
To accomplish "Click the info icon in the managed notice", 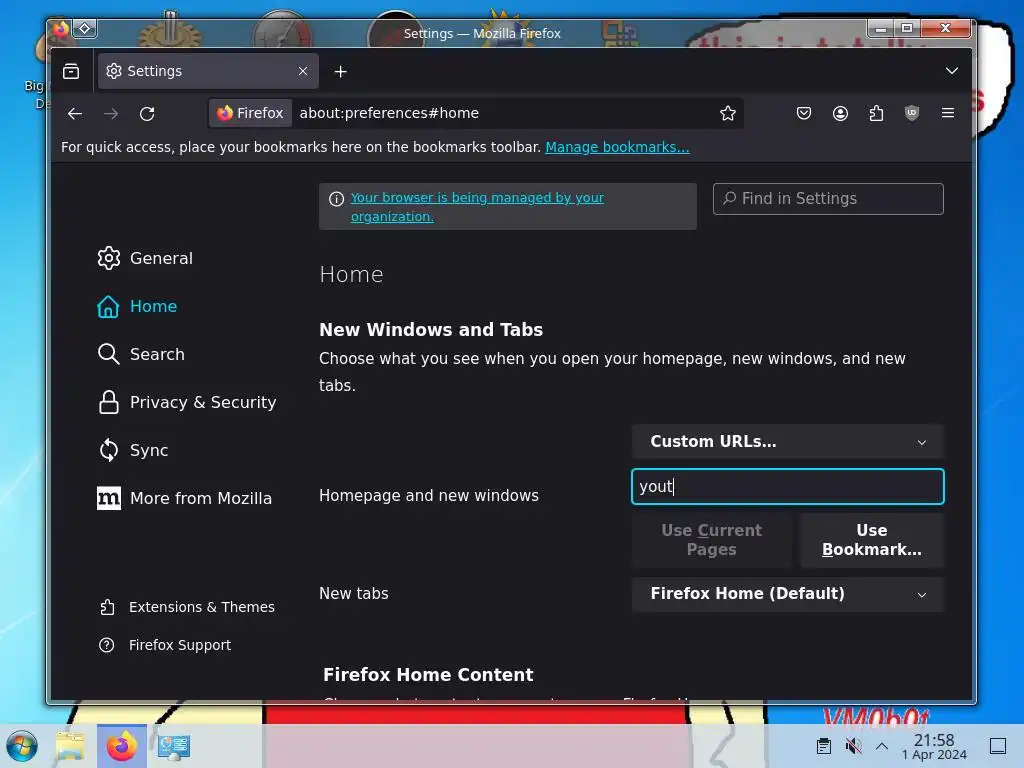I will coord(336,199).
